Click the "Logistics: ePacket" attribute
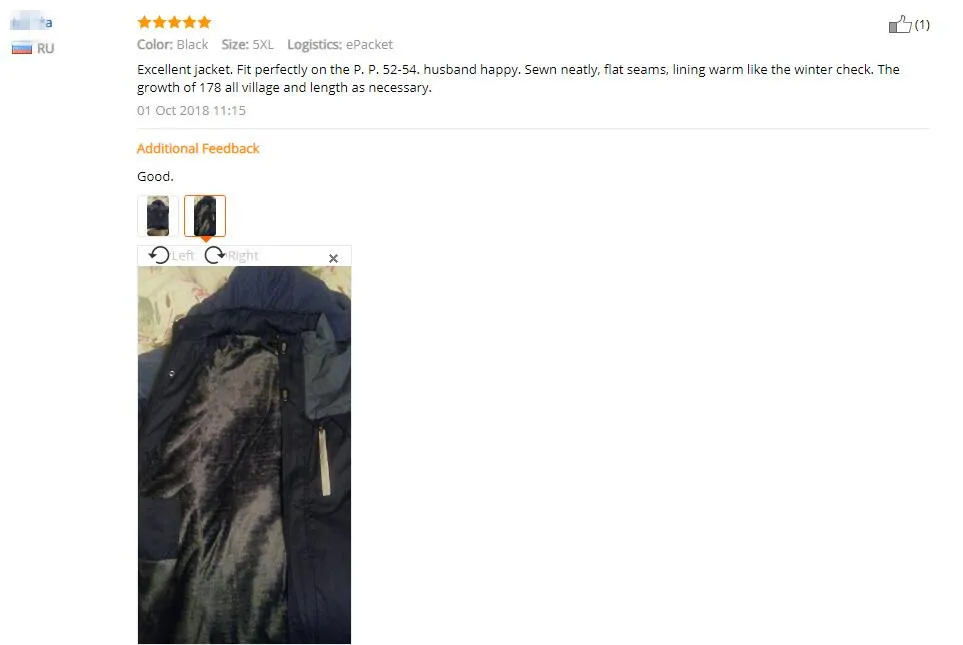Viewport: 963px width, 645px height. (340, 44)
